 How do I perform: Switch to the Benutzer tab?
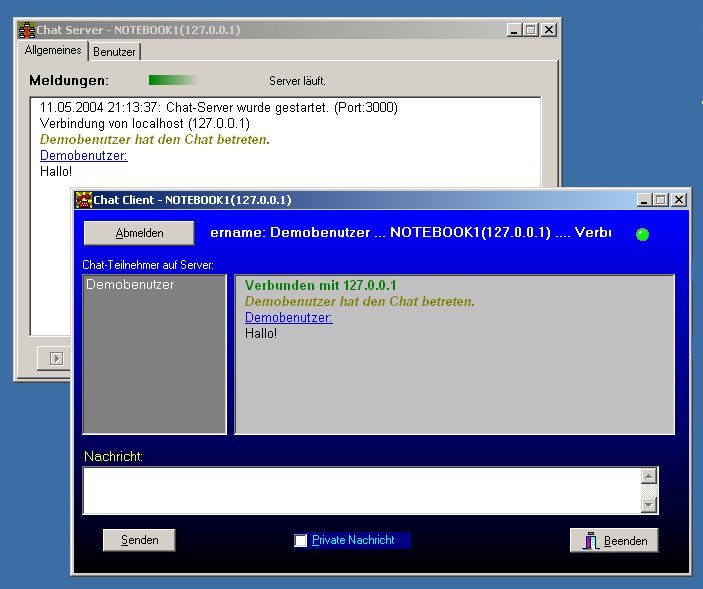click(115, 52)
